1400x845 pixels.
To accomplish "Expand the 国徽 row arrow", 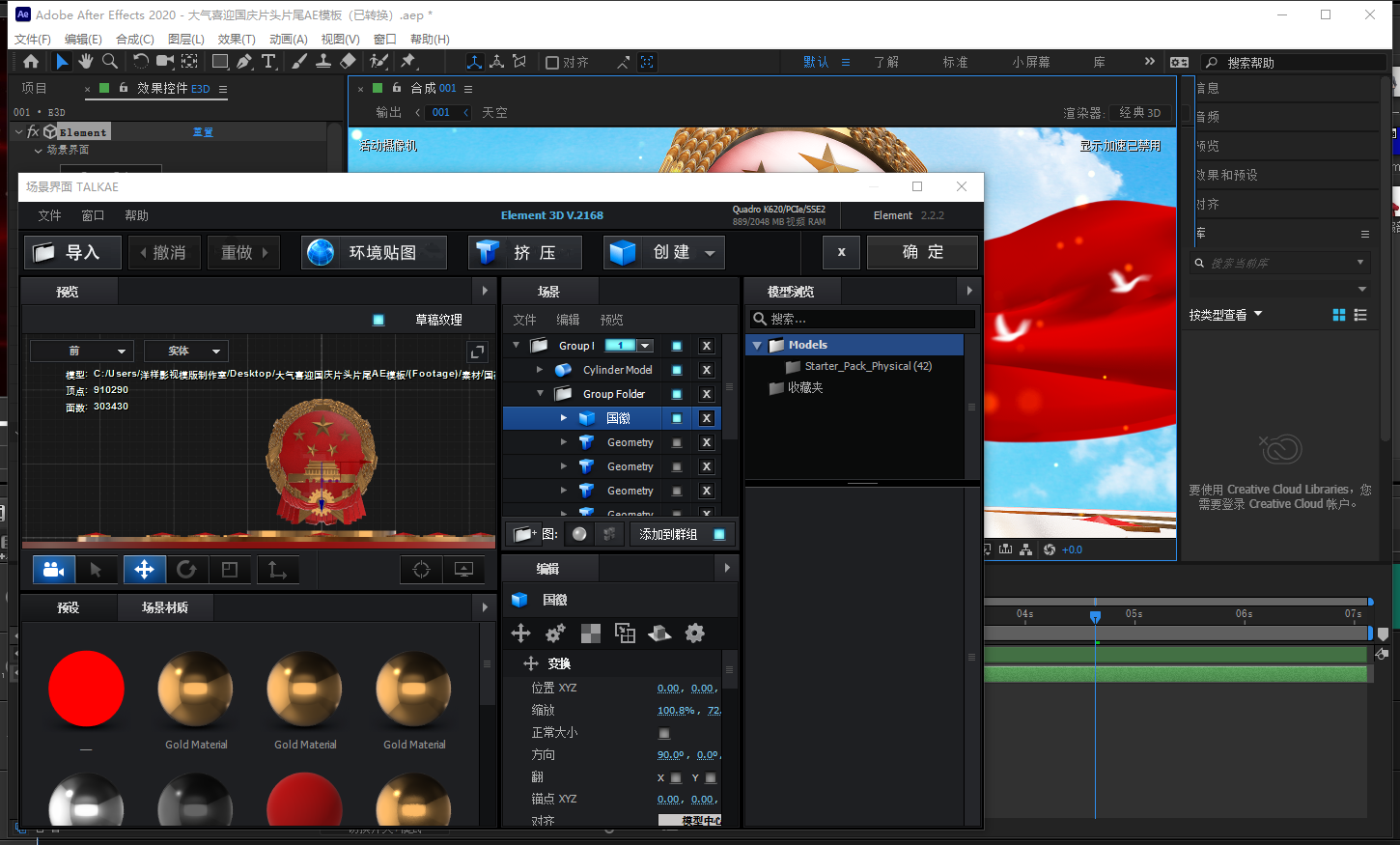I will [x=564, y=418].
